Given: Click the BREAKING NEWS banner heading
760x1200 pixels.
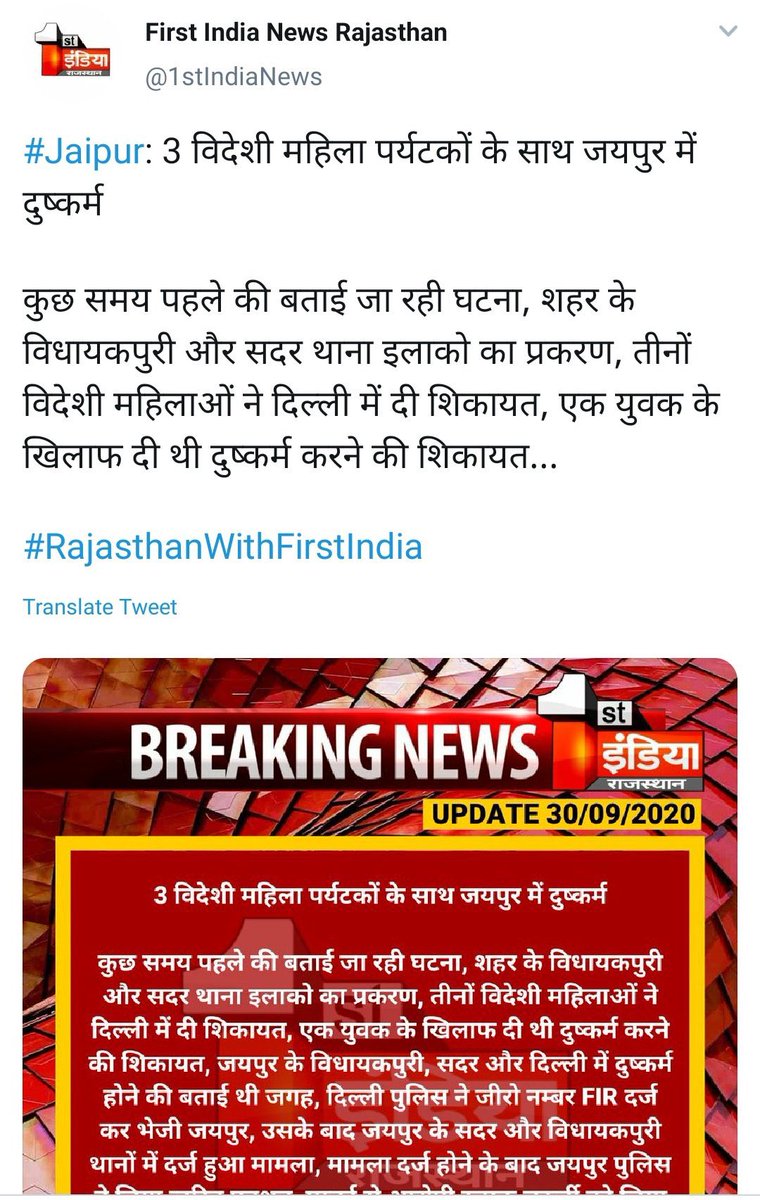Looking at the screenshot, I should tap(334, 752).
